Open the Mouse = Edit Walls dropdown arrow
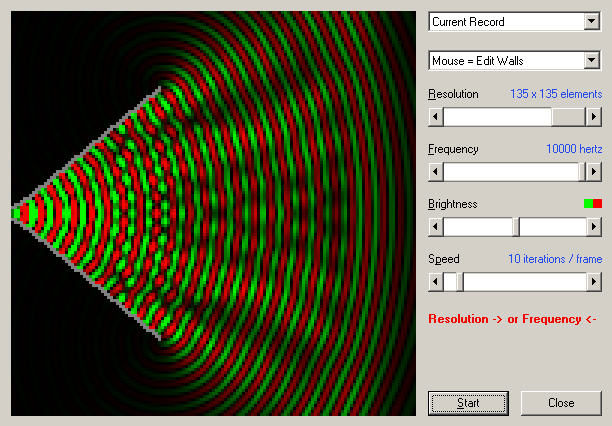This screenshot has width=612, height=426. [592, 61]
